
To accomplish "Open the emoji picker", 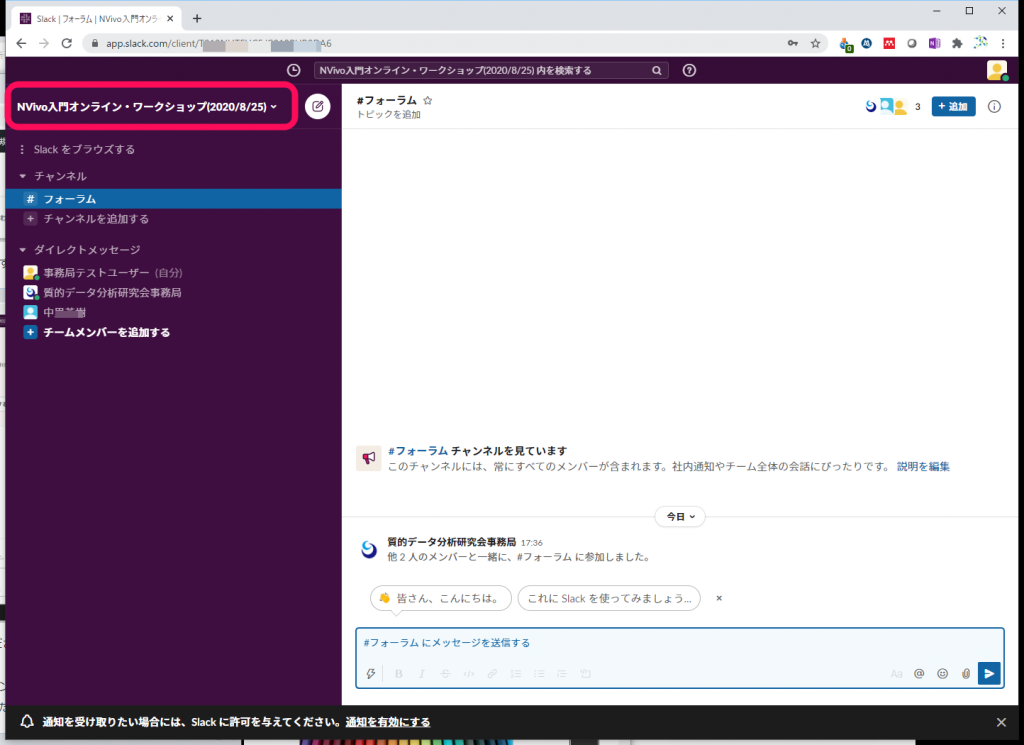I will (942, 674).
